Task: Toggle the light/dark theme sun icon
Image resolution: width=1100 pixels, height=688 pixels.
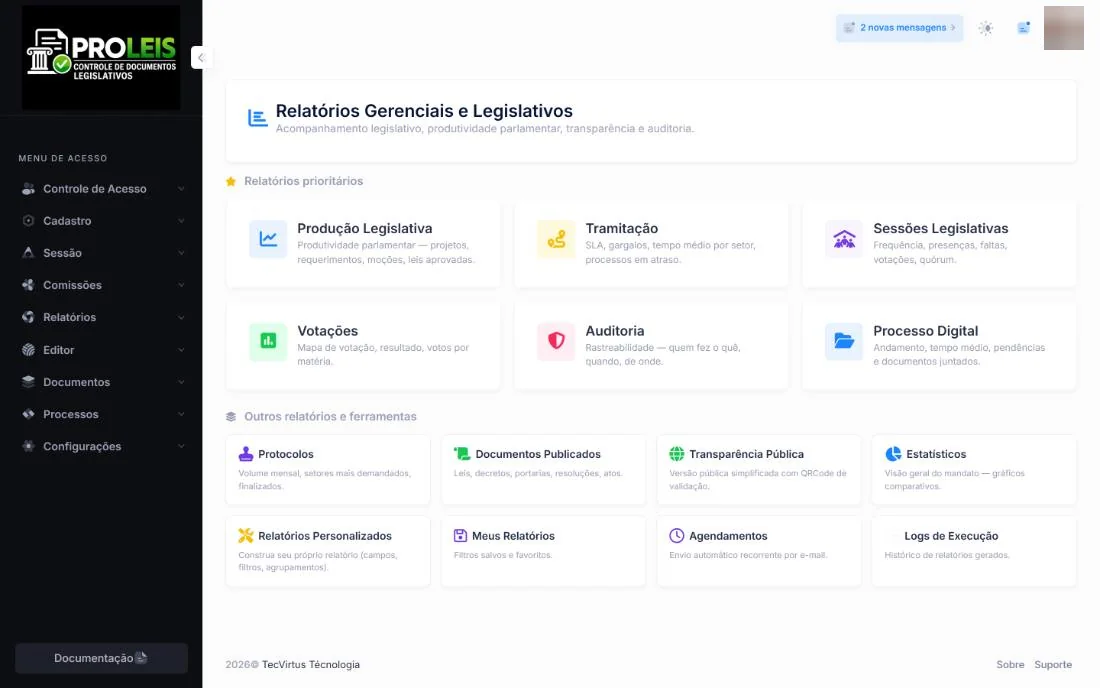Action: coord(986,28)
